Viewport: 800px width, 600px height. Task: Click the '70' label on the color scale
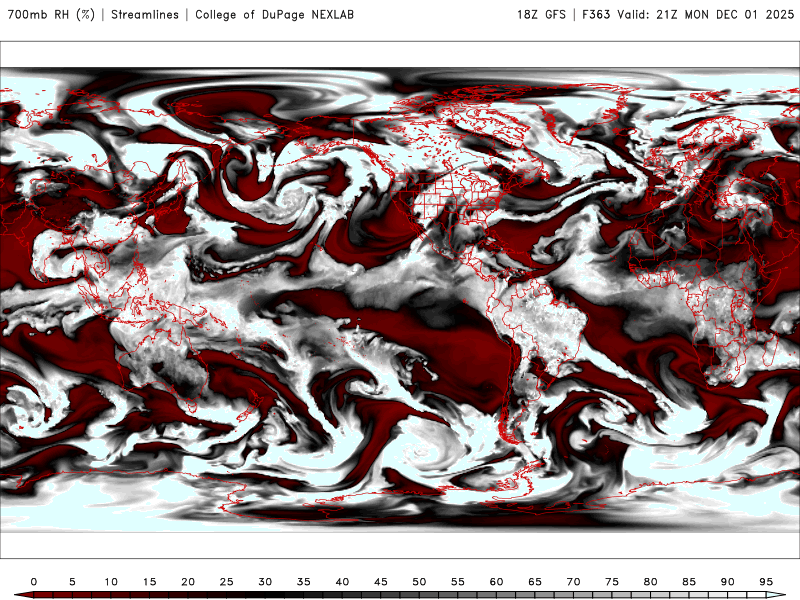click(573, 582)
